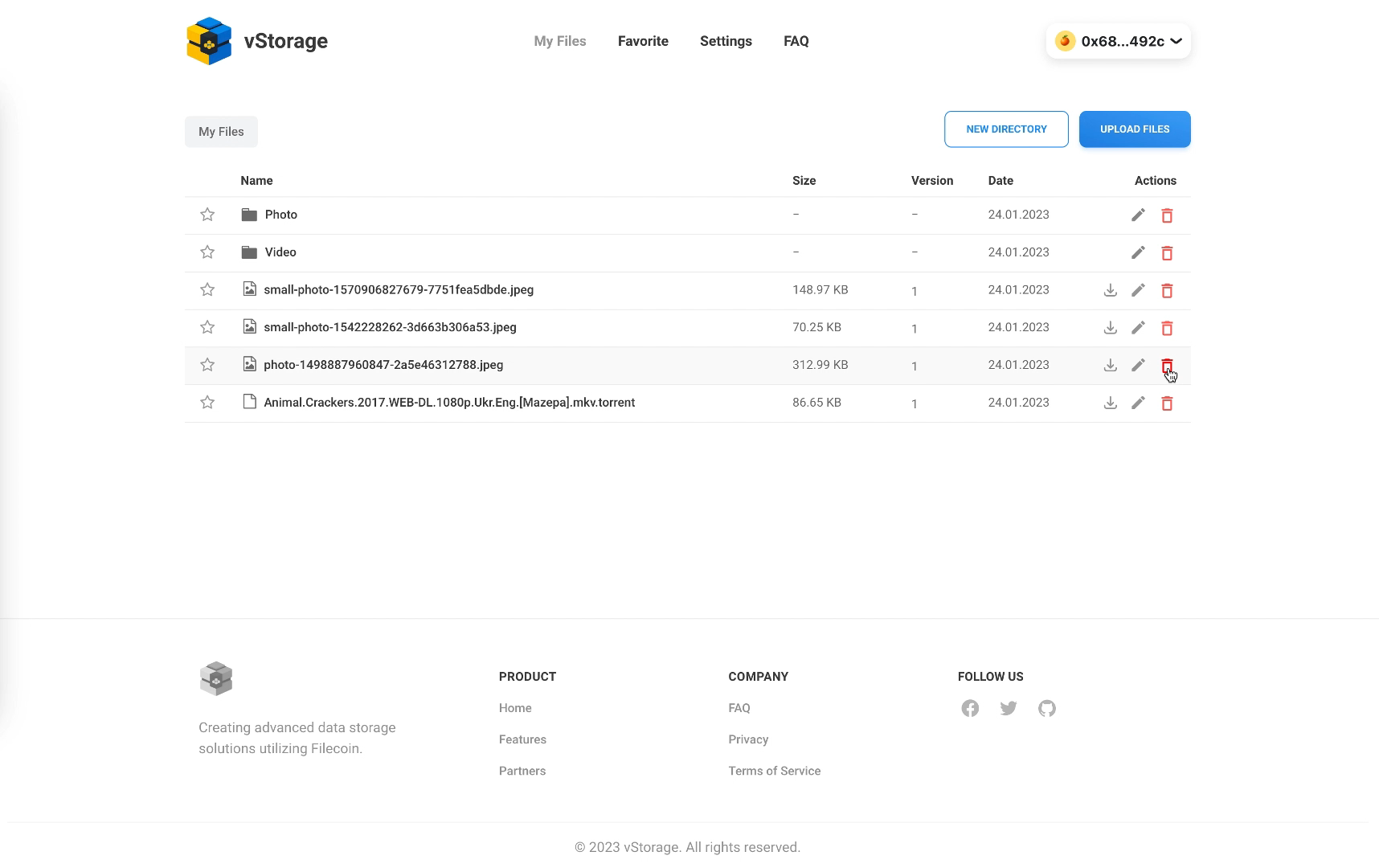
Task: Rename the Animal.Crackers torrent file
Action: 1138,403
